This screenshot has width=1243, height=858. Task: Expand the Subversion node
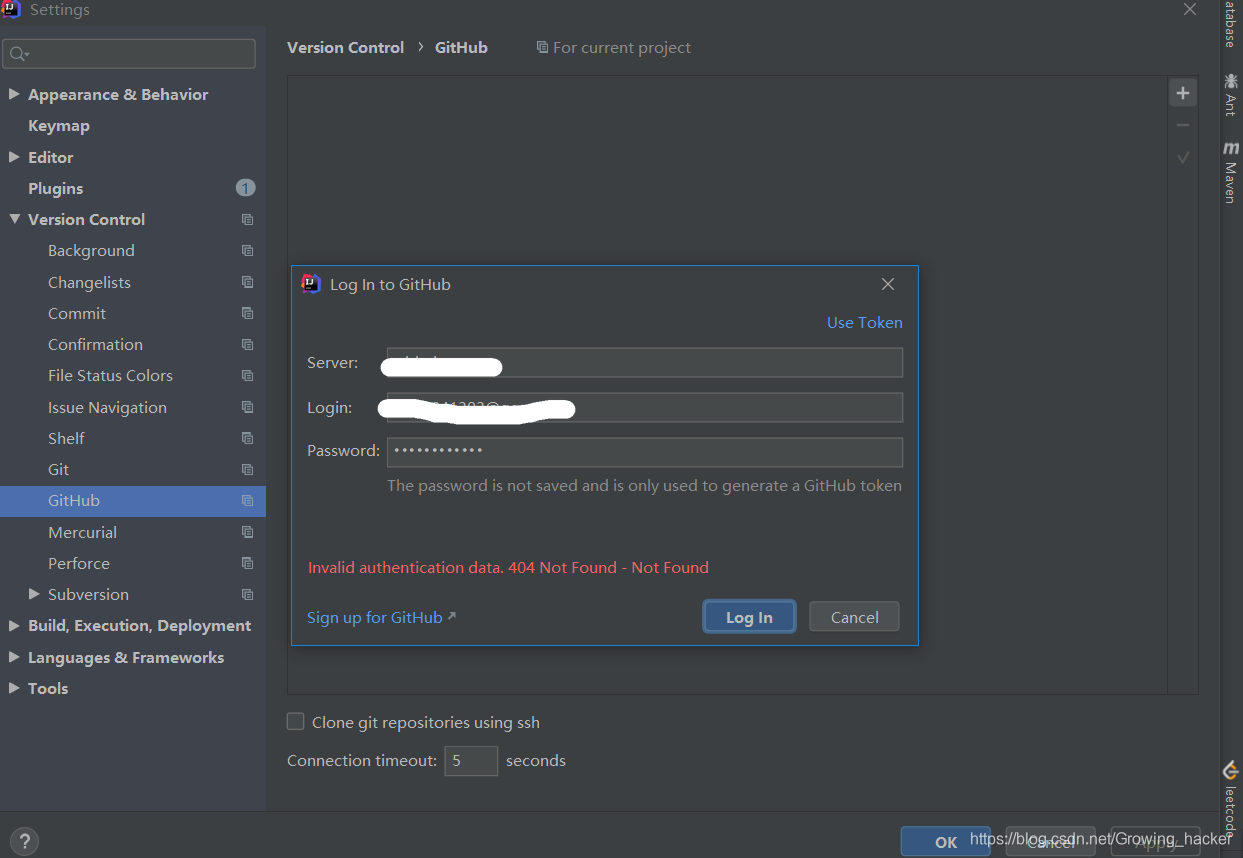pyautogui.click(x=34, y=594)
